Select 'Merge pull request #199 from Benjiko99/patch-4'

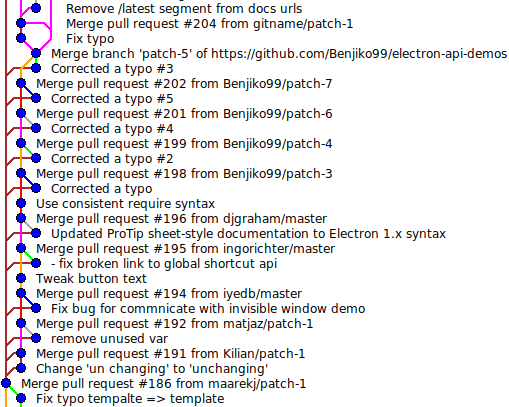click(x=184, y=144)
